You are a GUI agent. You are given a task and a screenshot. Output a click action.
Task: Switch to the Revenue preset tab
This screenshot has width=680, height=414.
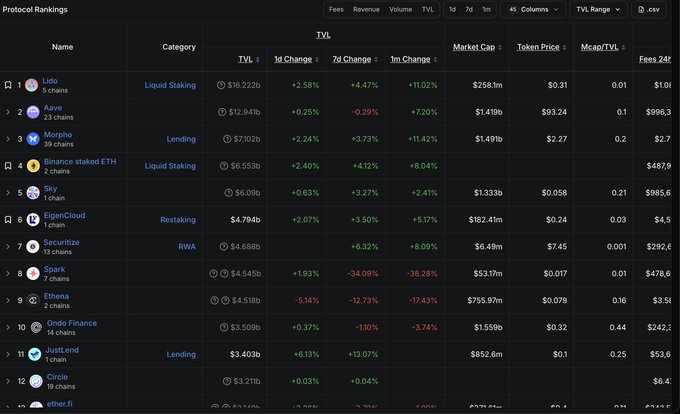tap(366, 10)
